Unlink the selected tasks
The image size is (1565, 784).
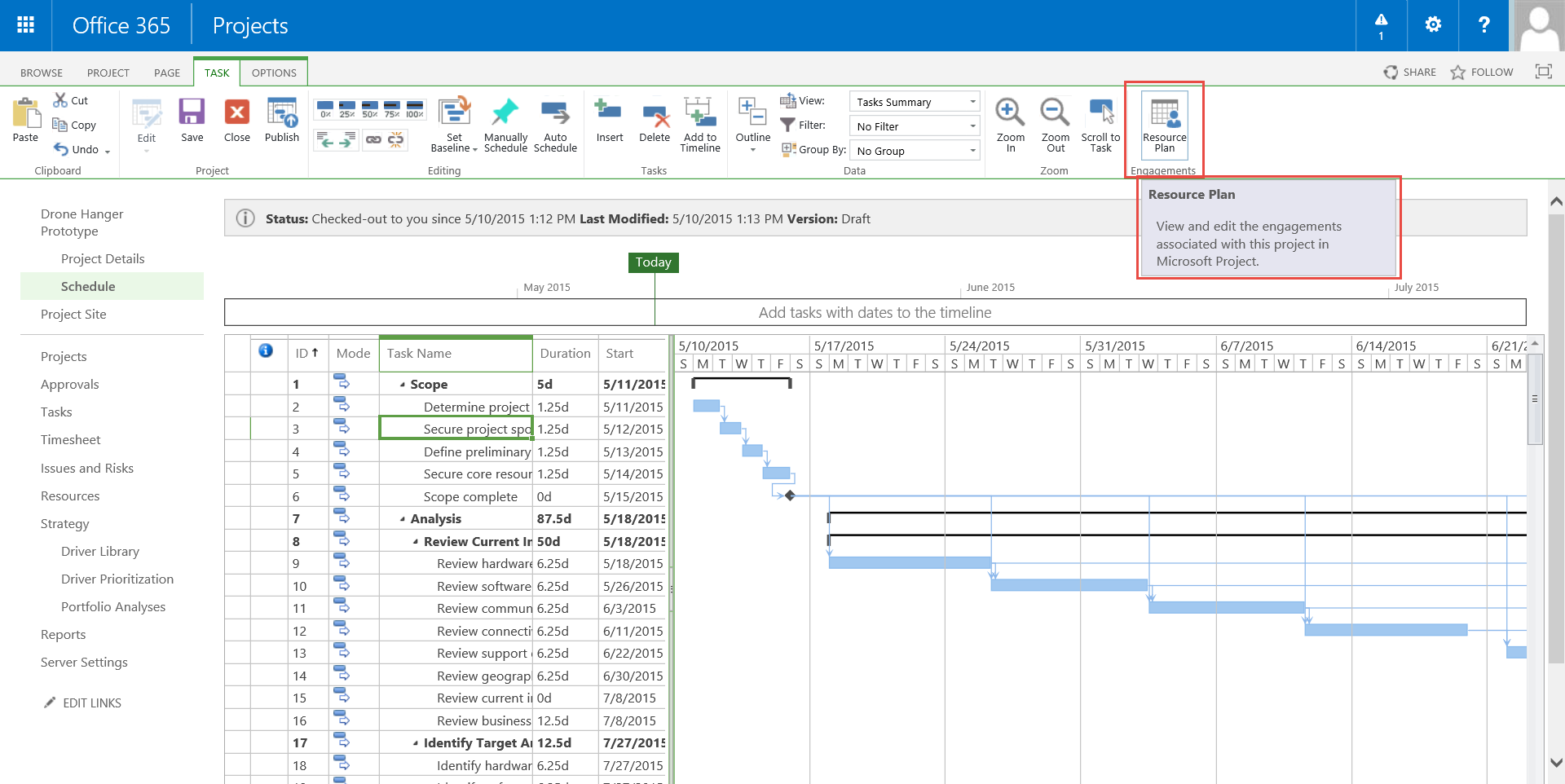(395, 139)
